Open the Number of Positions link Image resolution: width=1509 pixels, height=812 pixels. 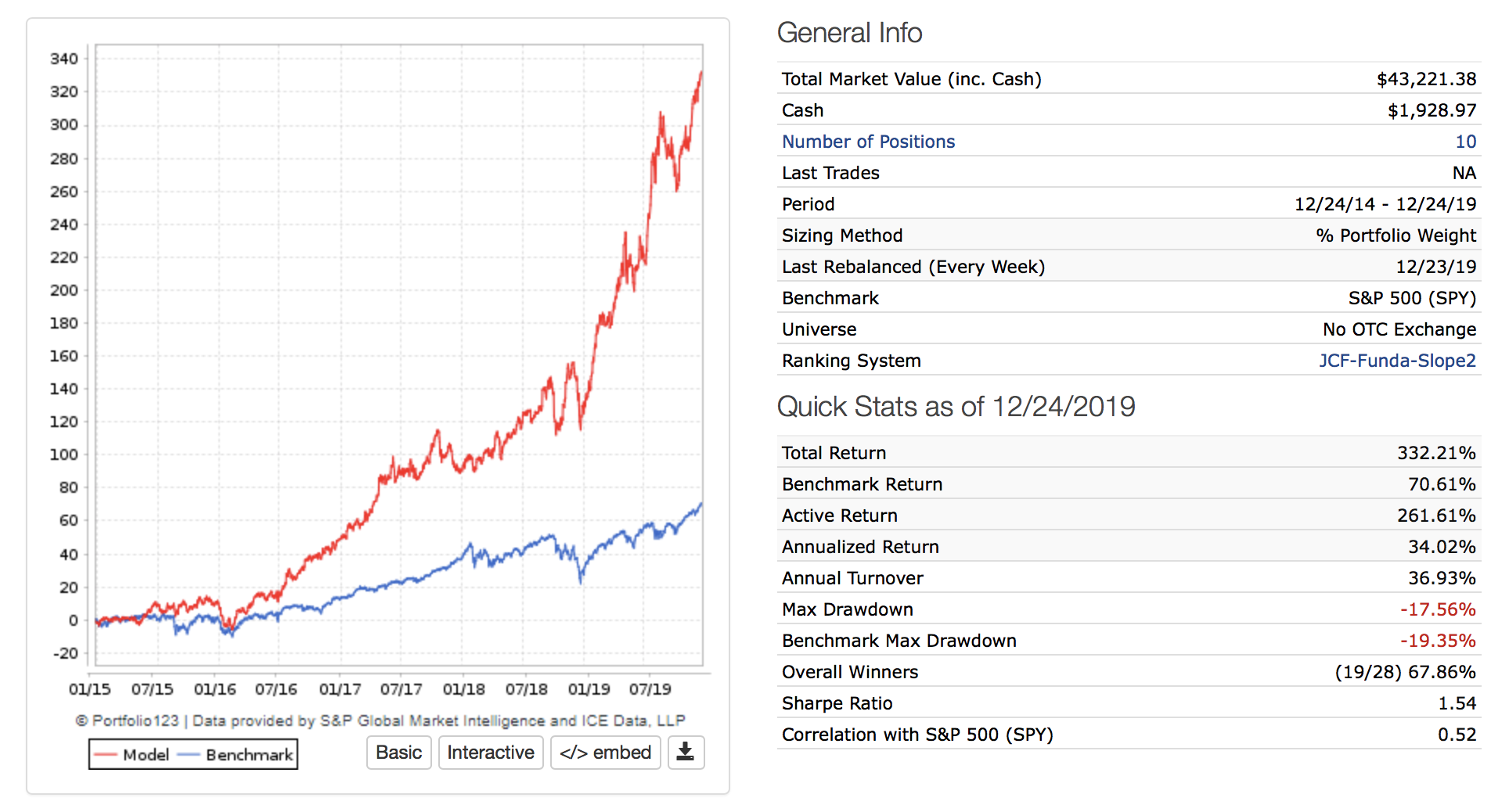(868, 142)
